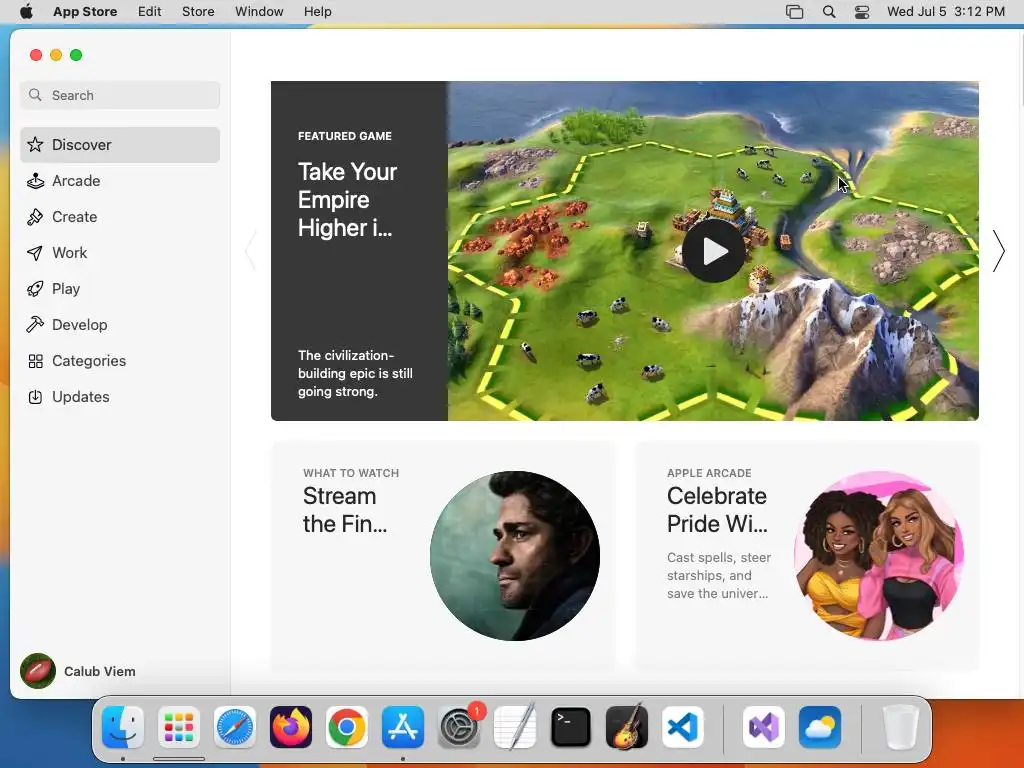Open the App Store menu
The width and height of the screenshot is (1024, 768).
point(85,12)
